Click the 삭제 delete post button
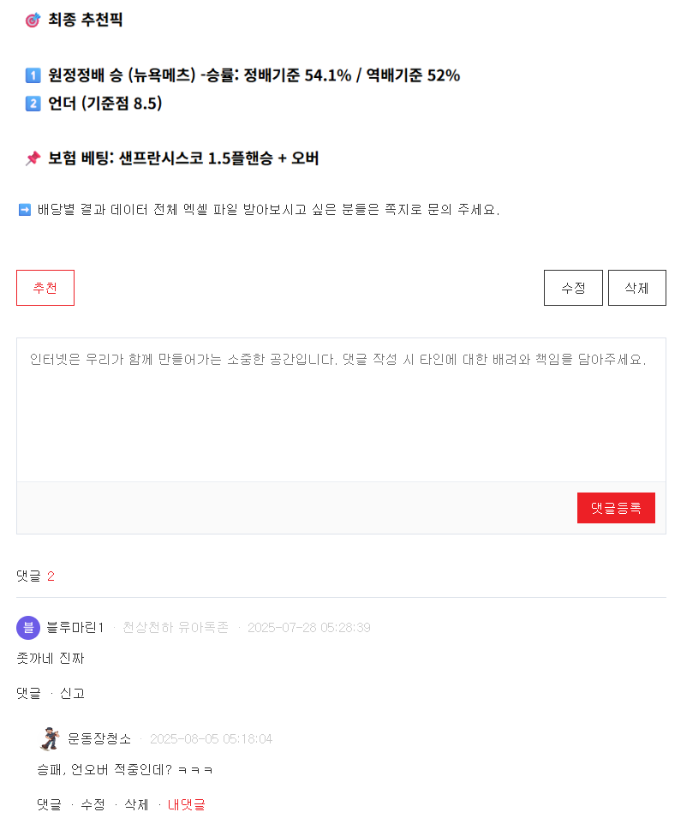This screenshot has height=830, width=673. coord(636,288)
